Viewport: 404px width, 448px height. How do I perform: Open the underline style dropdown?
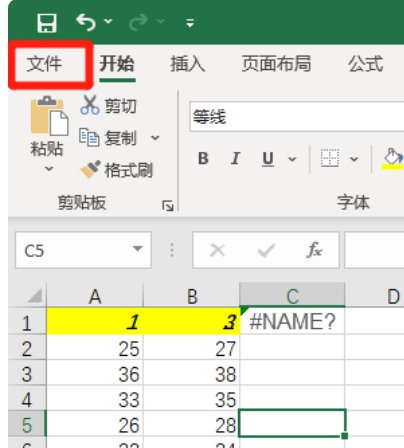pyautogui.click(x=292, y=159)
